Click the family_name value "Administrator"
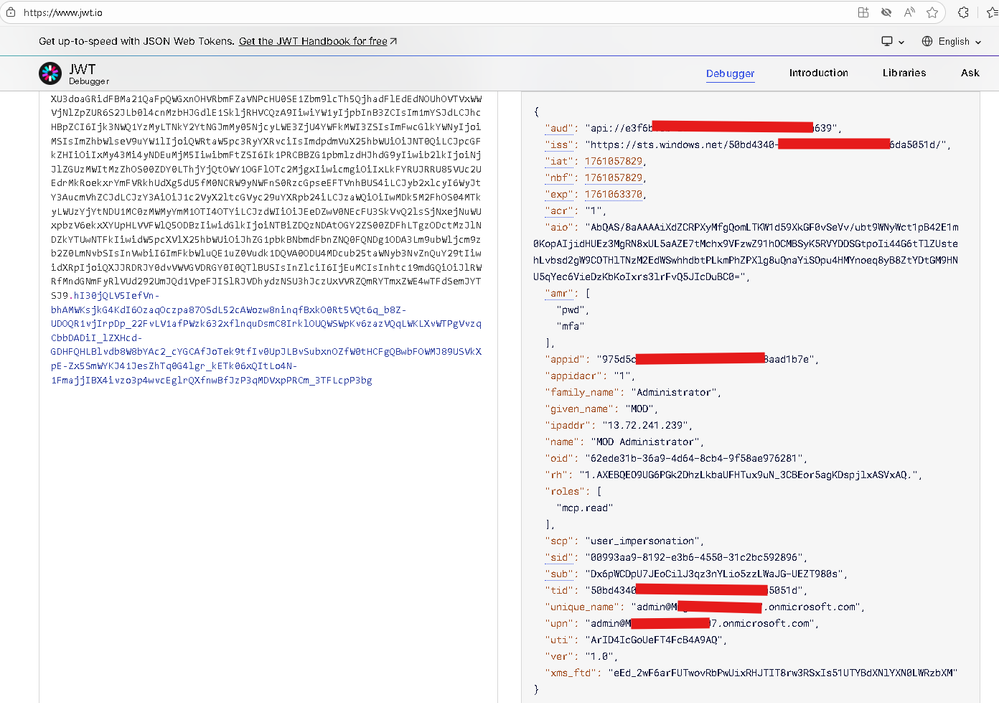The width and height of the screenshot is (999, 703). (675, 393)
